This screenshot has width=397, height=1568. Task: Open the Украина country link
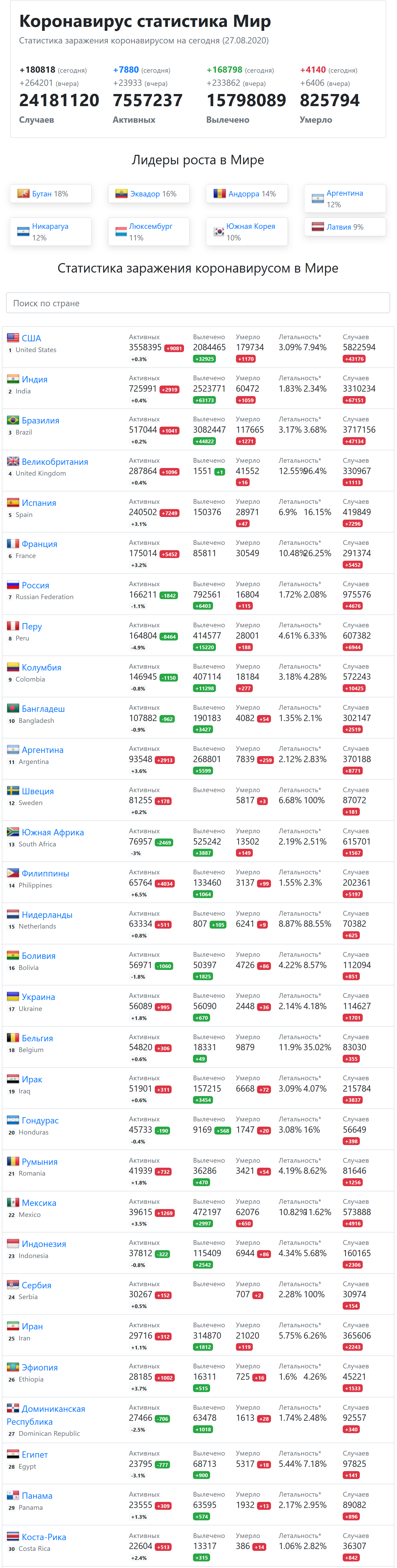click(x=38, y=997)
